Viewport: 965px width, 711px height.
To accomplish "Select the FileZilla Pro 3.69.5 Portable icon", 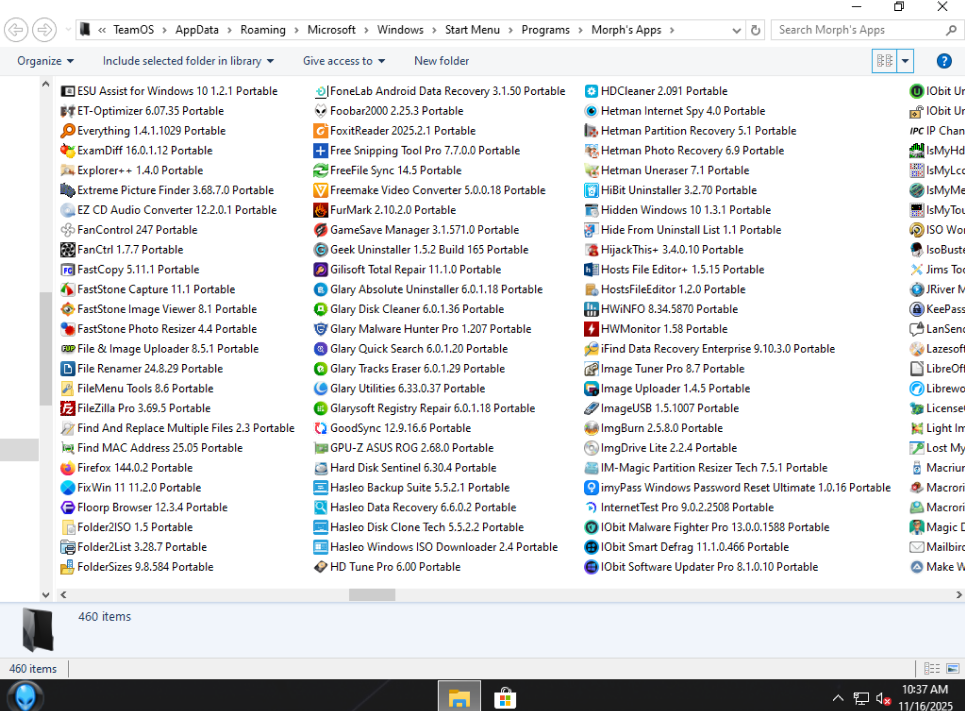I will click(68, 408).
